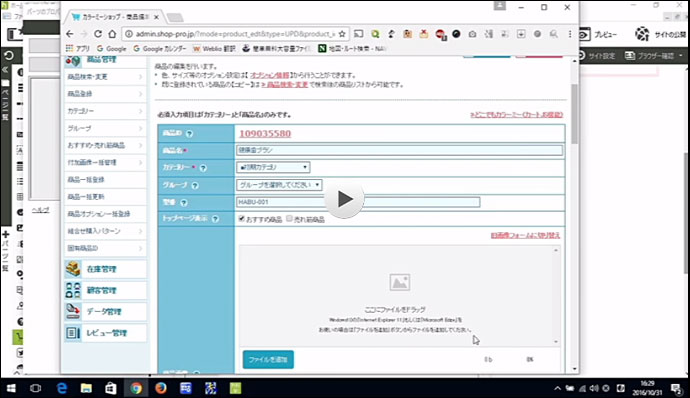Show help for the グループ row
The image size is (690, 398).
click(195, 185)
